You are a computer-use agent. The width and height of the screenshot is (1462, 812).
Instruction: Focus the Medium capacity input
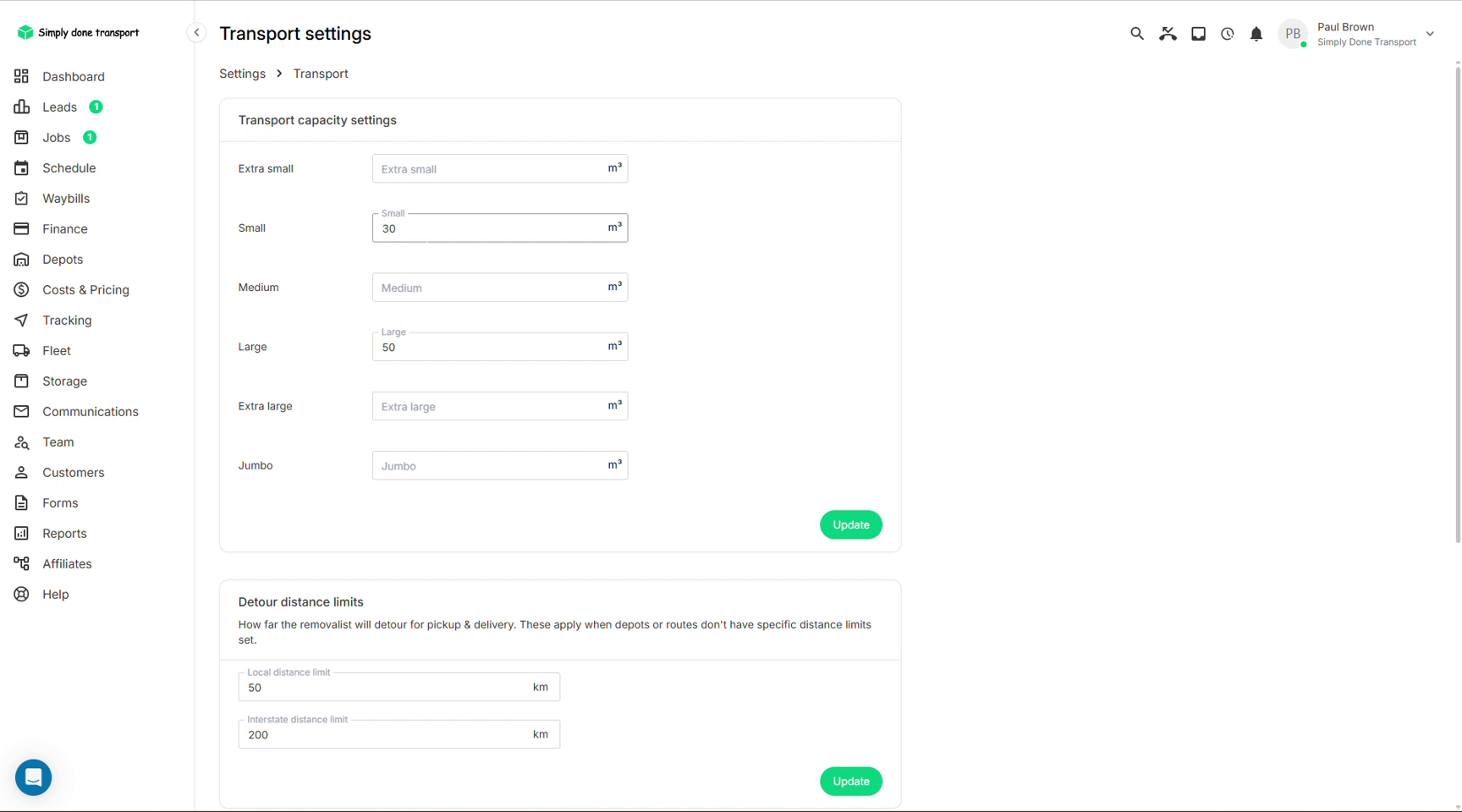pos(500,288)
